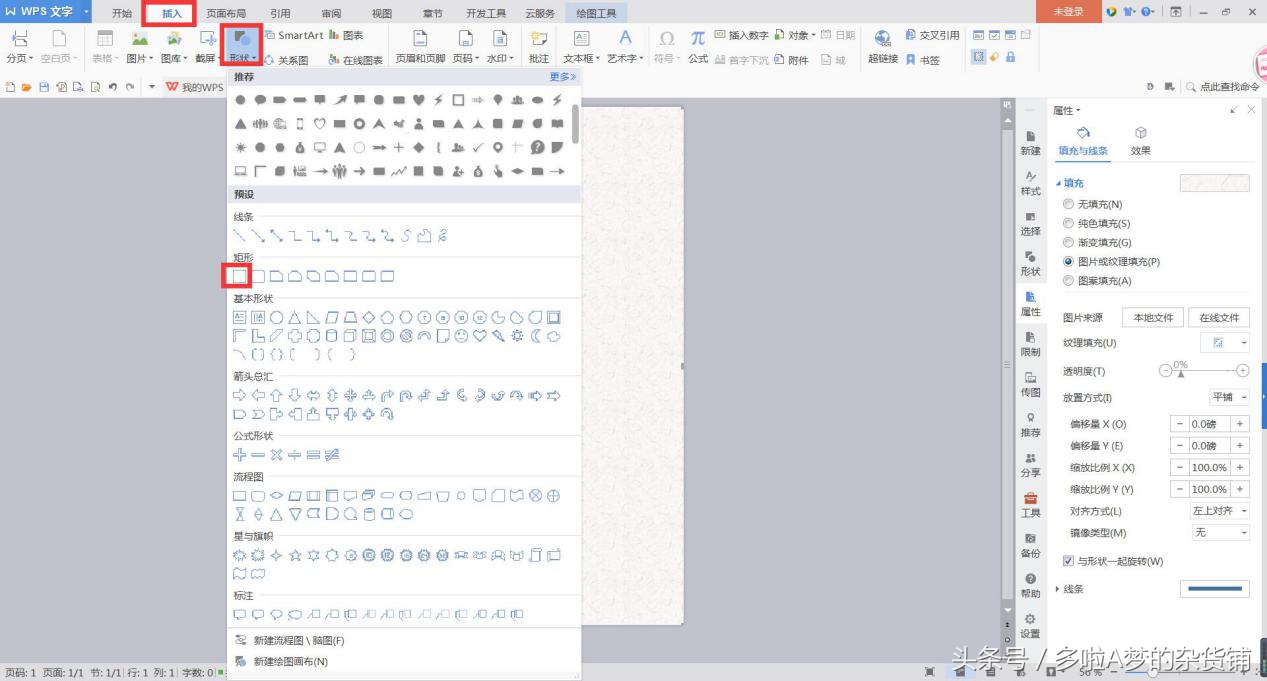
Task: Switch to the 页面布局 ribbon tab
Action: pyautogui.click(x=226, y=13)
